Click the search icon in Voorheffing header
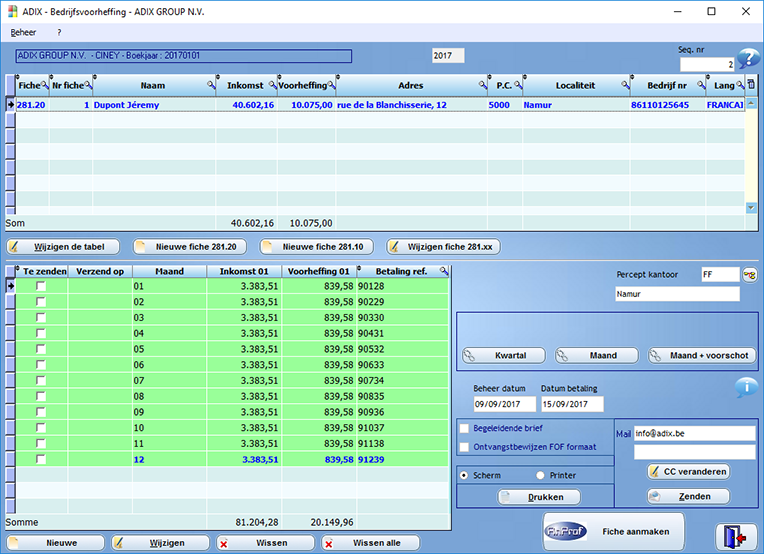This screenshot has width=764, height=554. point(331,85)
